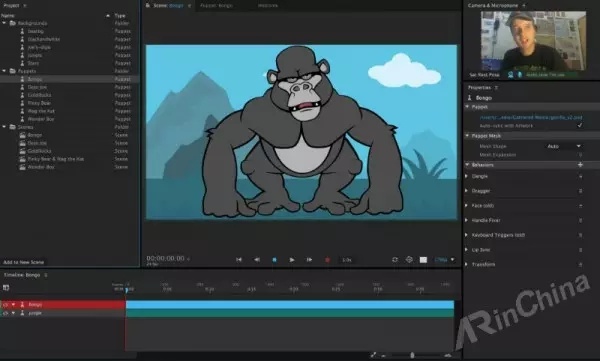Expand the Keyboard Triggers behavior
Viewport: 600px width, 361px height.
(466, 235)
